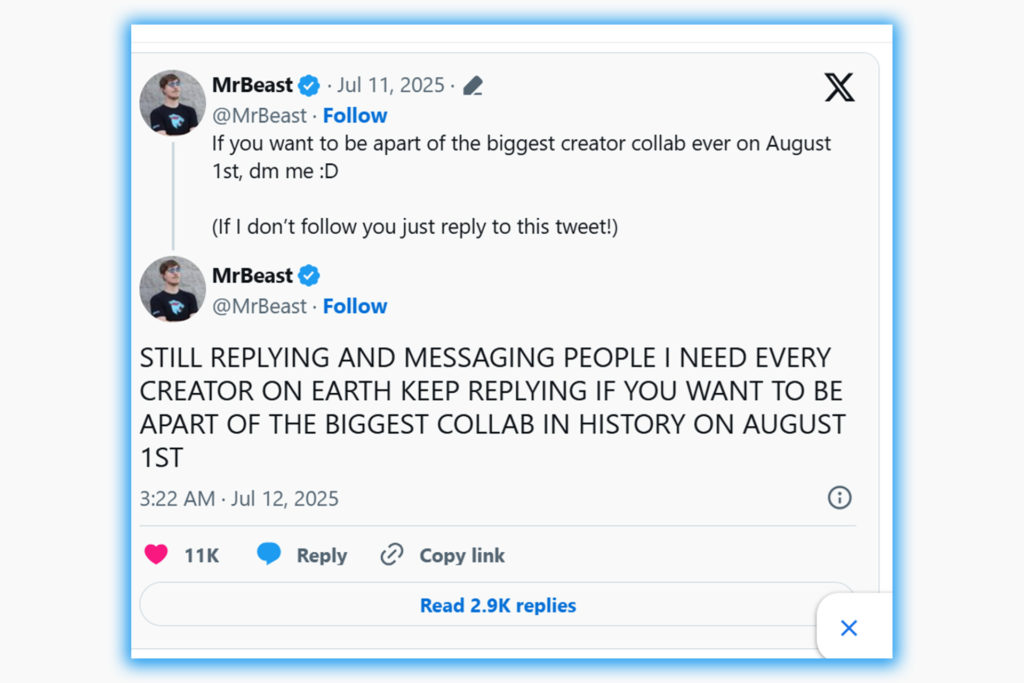Click the @MrBeast handle in the lower tweet
Viewport: 1024px width, 683px height.
[x=259, y=306]
